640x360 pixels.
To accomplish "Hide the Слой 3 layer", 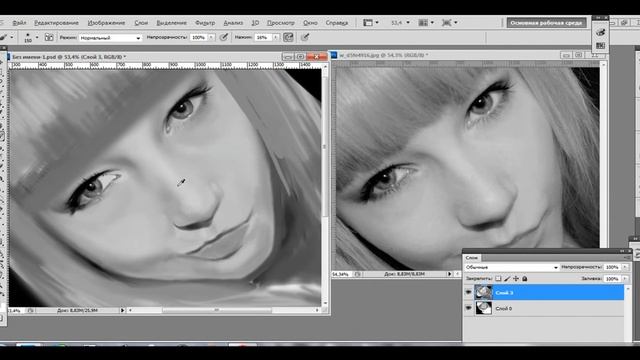I will (x=469, y=293).
